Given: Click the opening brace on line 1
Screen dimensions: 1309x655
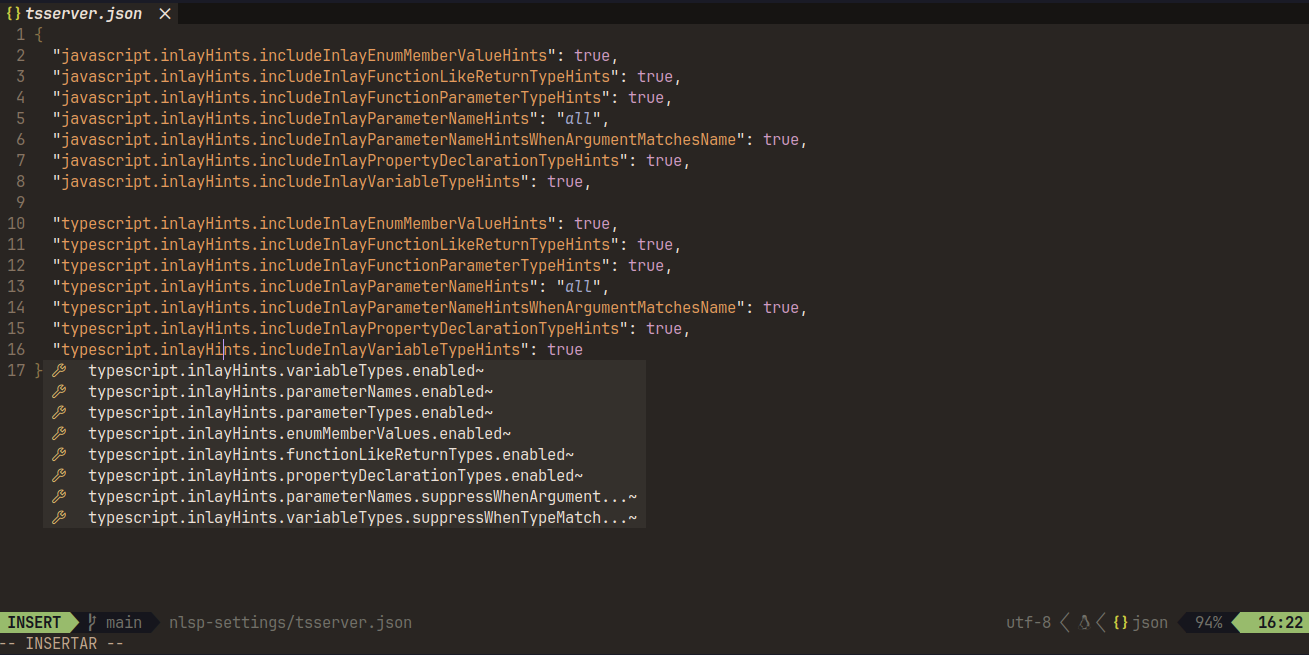Looking at the screenshot, I should tap(38, 35).
